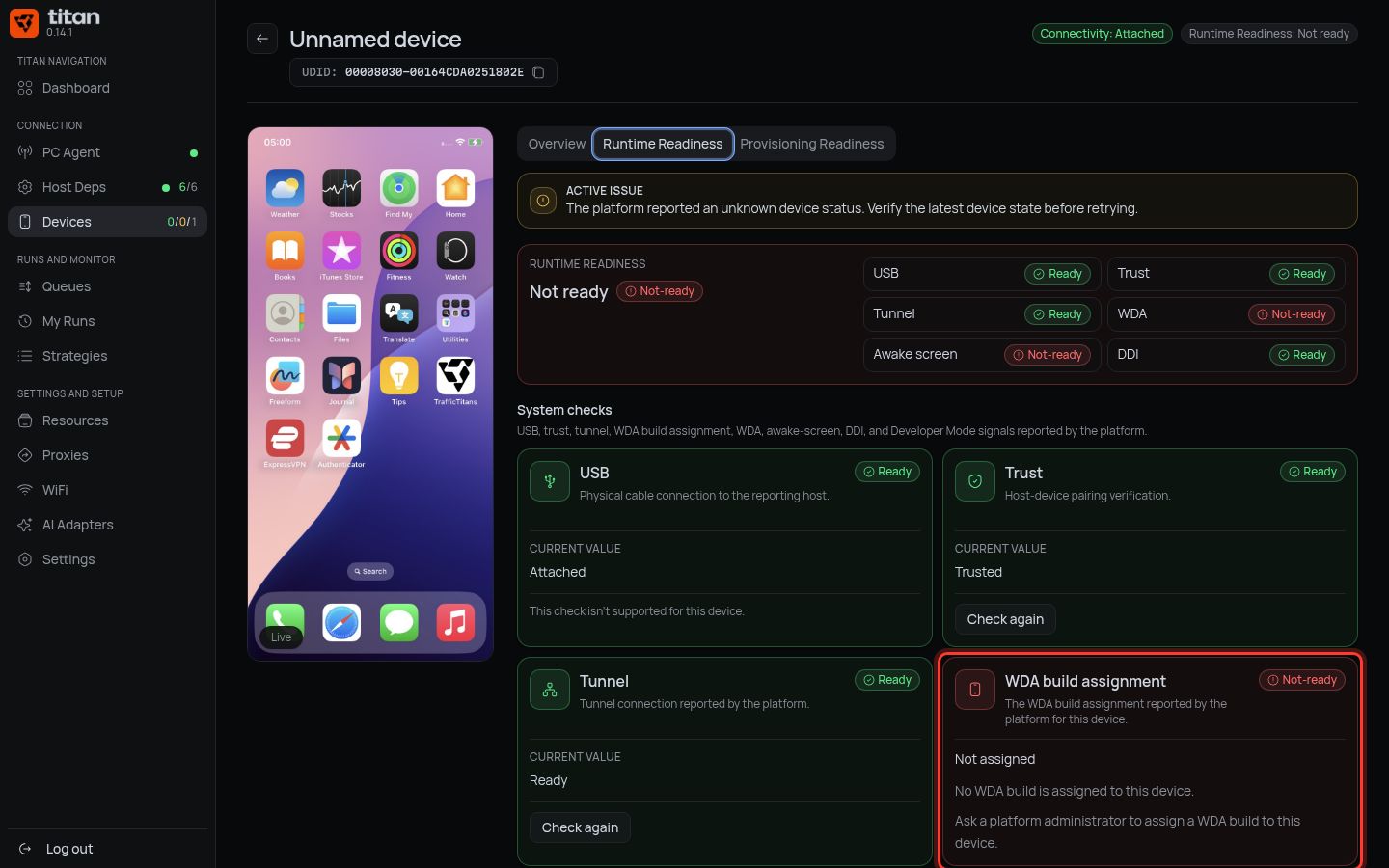Open the TrafficTitans app icon
The width and height of the screenshot is (1389, 868).
(x=455, y=375)
